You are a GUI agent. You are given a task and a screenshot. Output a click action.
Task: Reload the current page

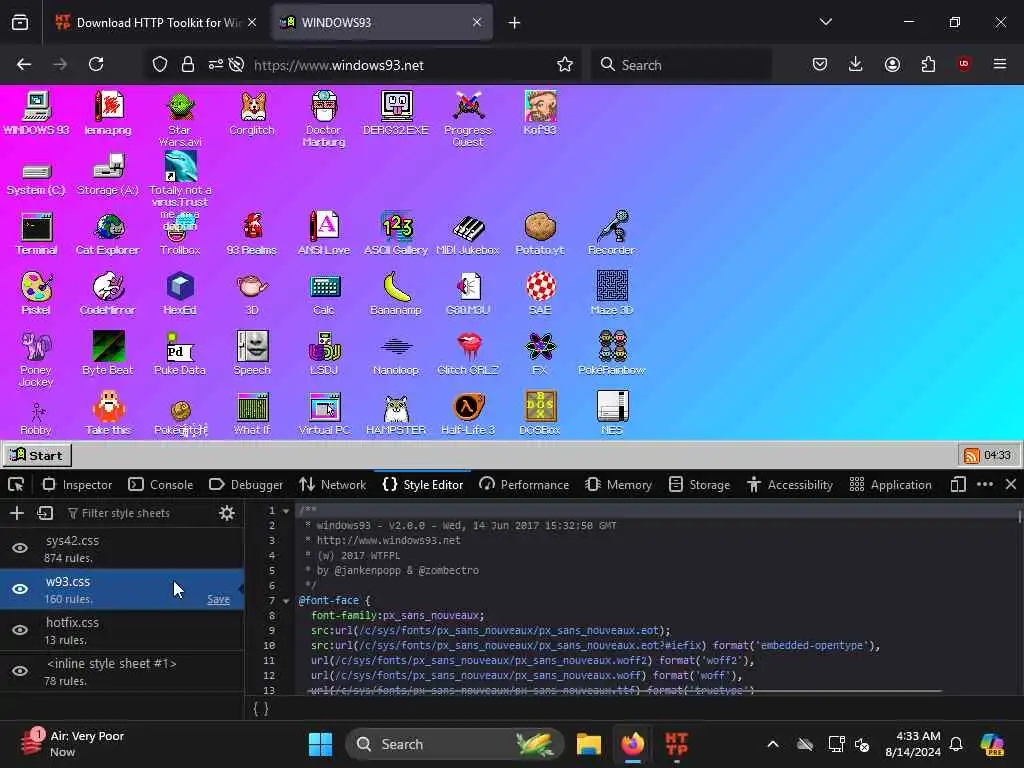coord(96,64)
